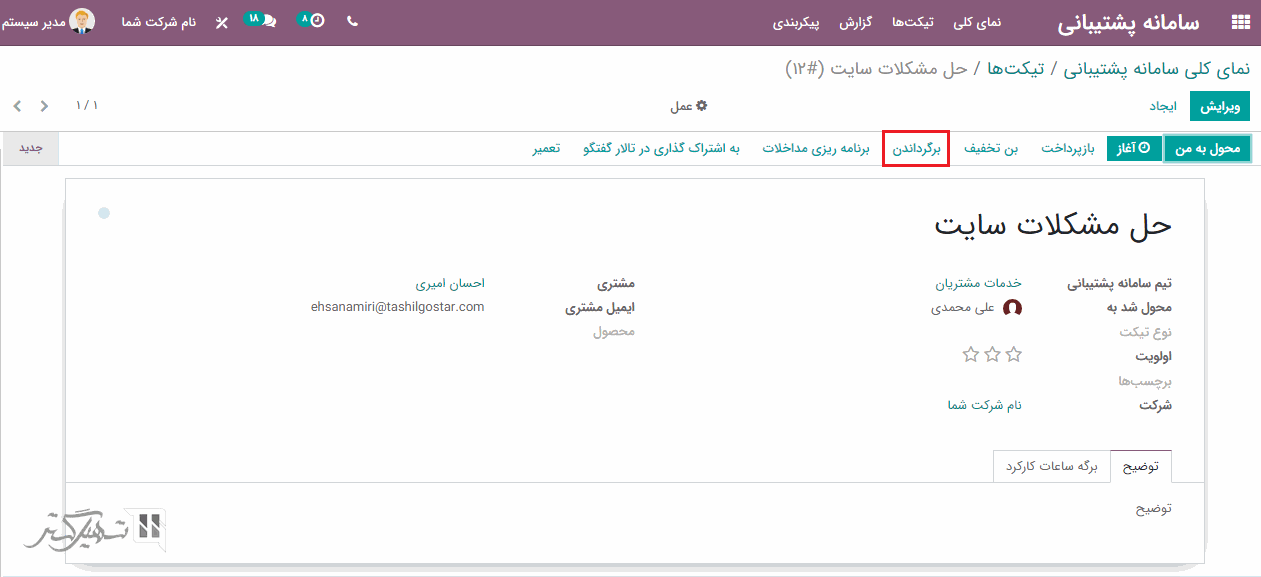Click the برگرداندن (Return) button
Screen dimensions: 1261x577
[x=916, y=149]
